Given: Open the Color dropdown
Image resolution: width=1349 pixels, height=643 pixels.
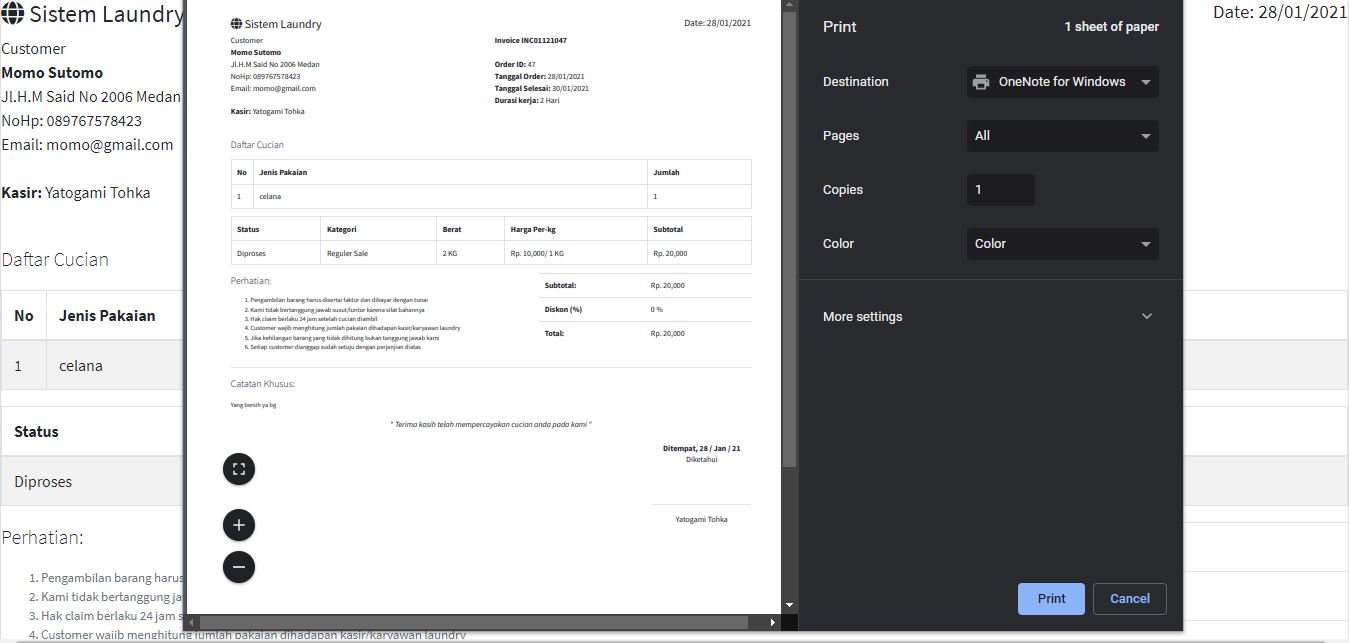Looking at the screenshot, I should 1062,243.
